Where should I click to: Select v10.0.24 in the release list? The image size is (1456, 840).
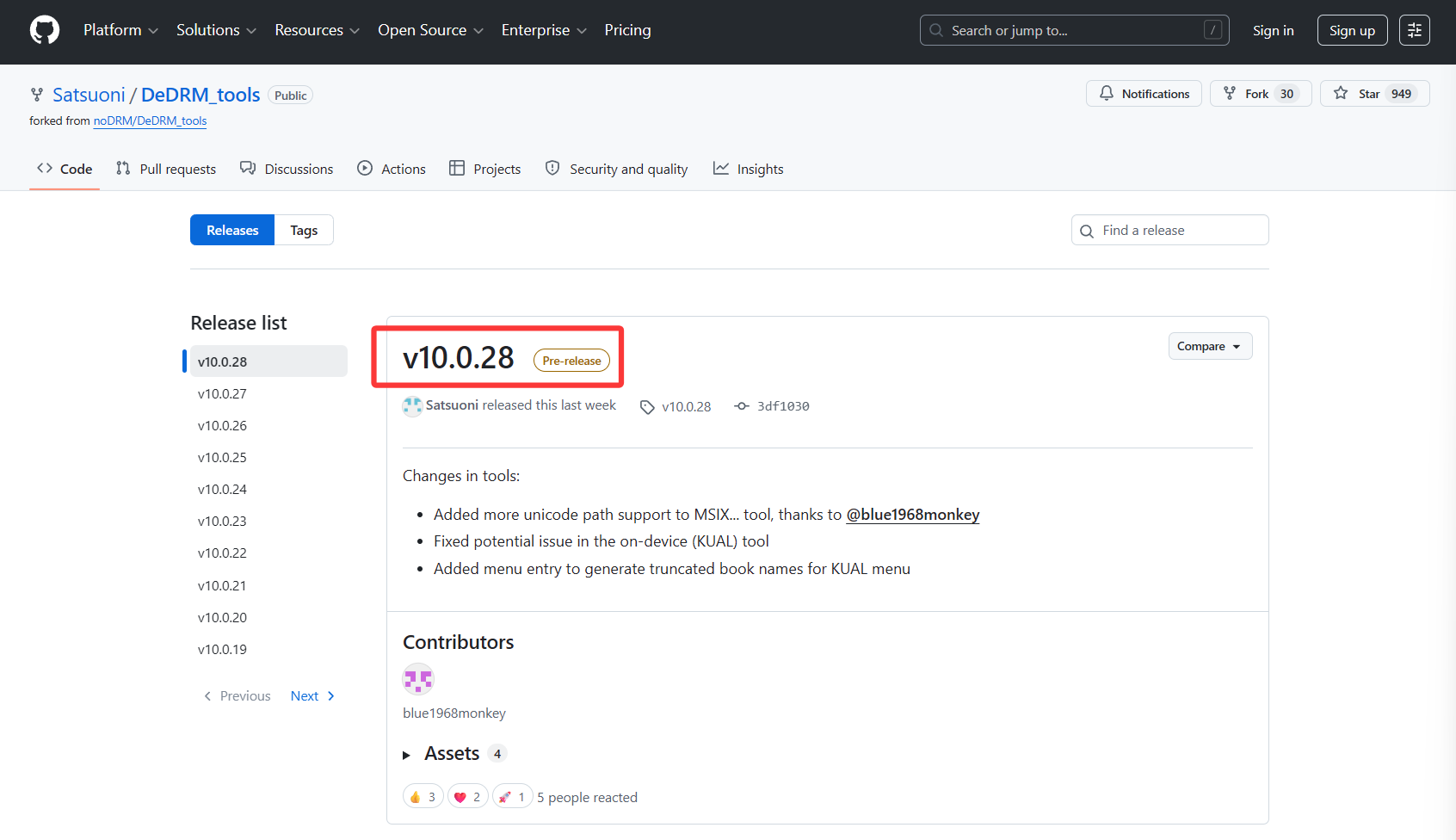point(268,489)
